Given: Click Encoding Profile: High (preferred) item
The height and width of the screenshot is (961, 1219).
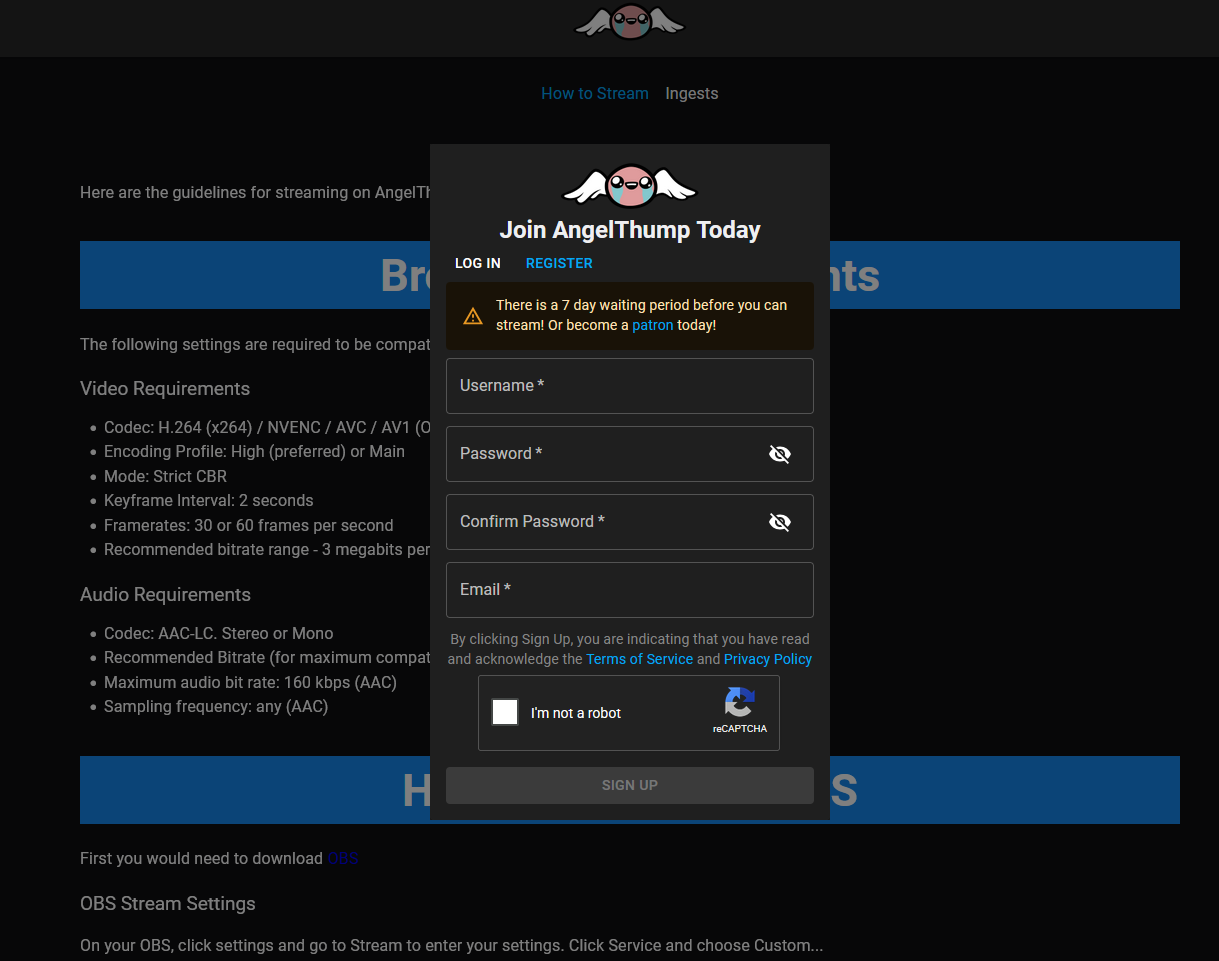Looking at the screenshot, I should [254, 451].
